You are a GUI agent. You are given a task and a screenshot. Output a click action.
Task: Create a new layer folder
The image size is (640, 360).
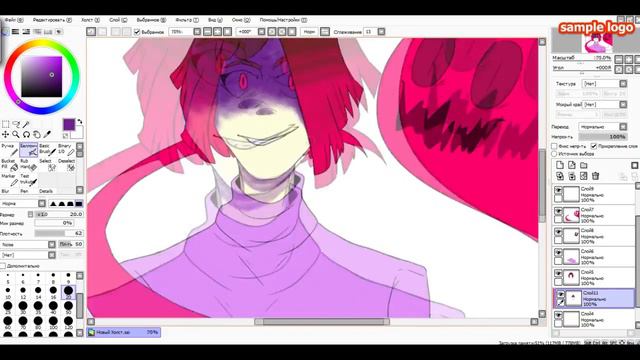coord(584,165)
